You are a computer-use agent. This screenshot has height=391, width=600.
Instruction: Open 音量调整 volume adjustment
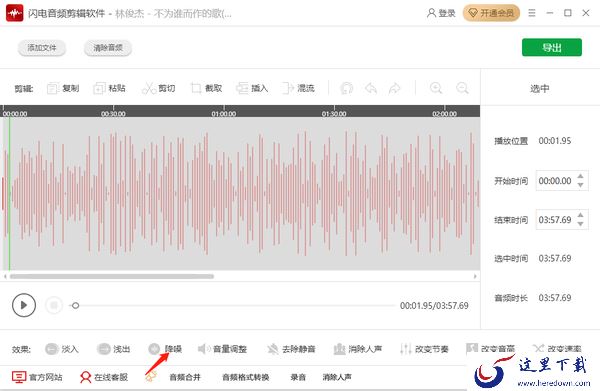click(x=222, y=349)
